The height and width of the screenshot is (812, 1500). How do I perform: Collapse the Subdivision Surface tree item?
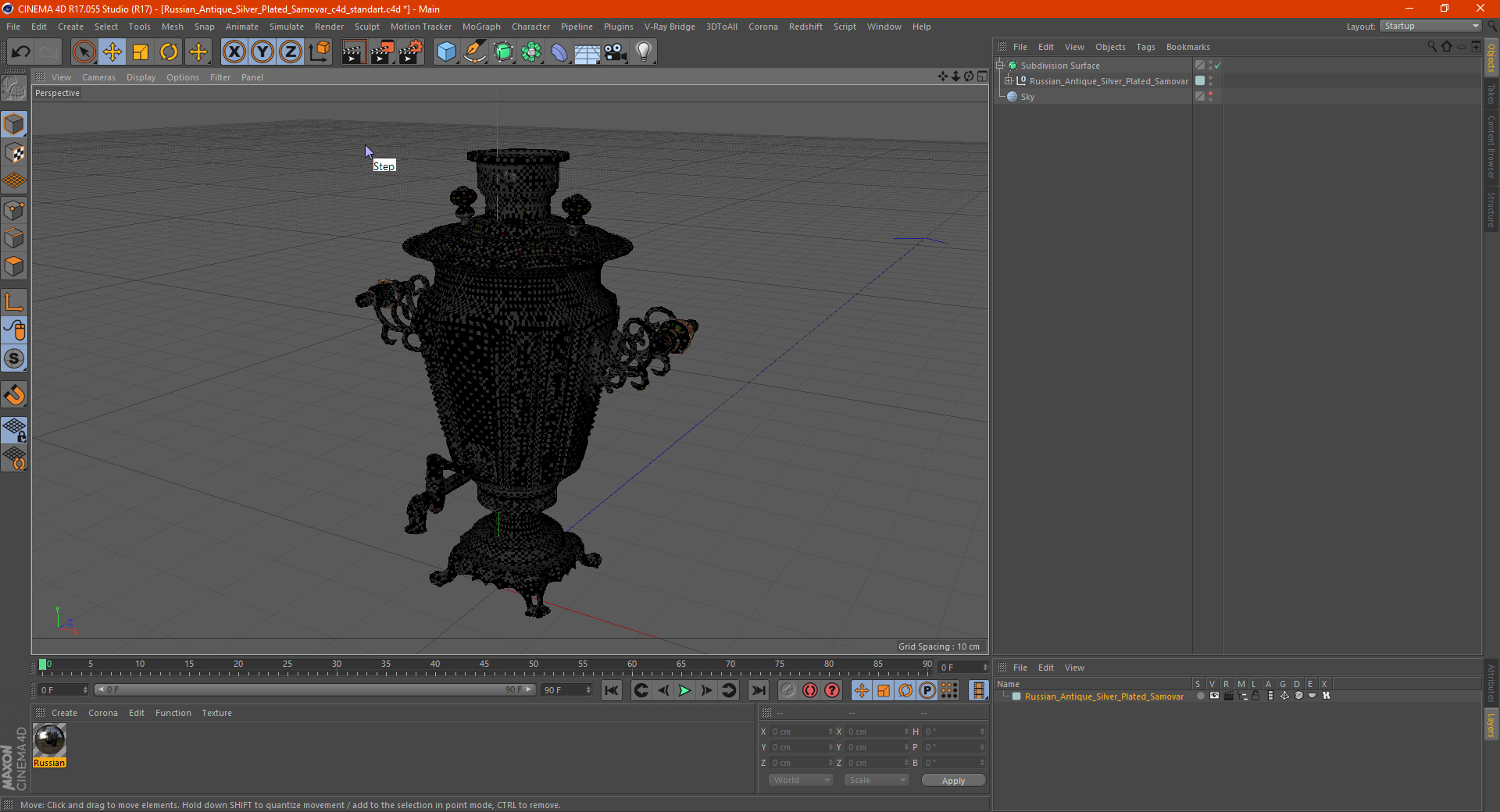999,66
